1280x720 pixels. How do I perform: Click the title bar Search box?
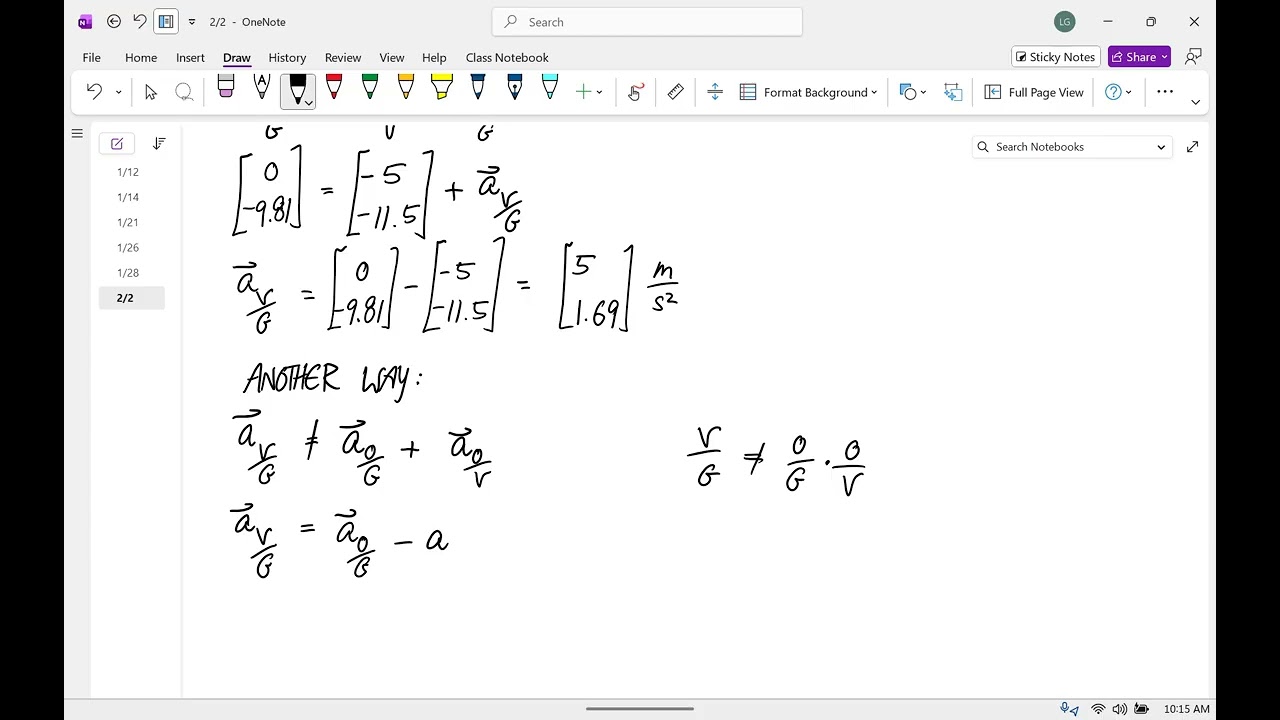point(647,21)
